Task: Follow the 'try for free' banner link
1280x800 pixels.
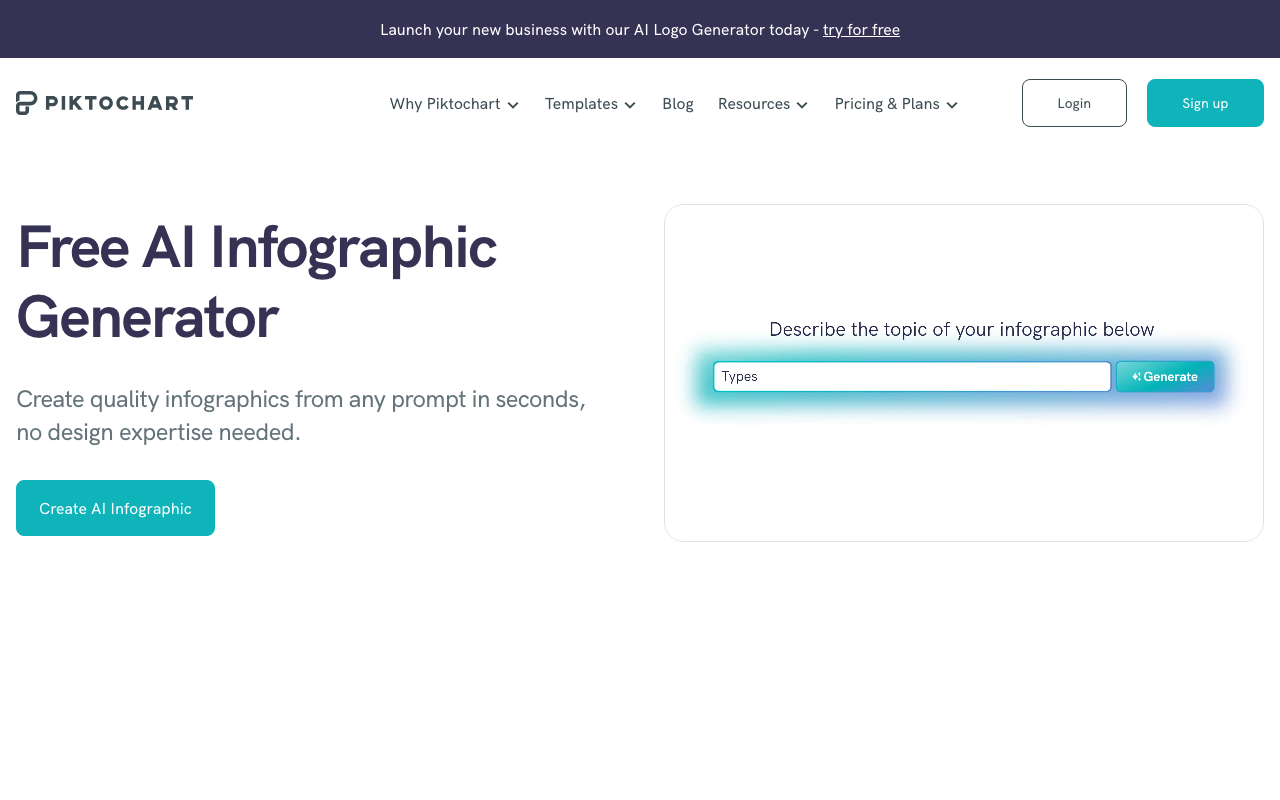Action: [x=861, y=30]
